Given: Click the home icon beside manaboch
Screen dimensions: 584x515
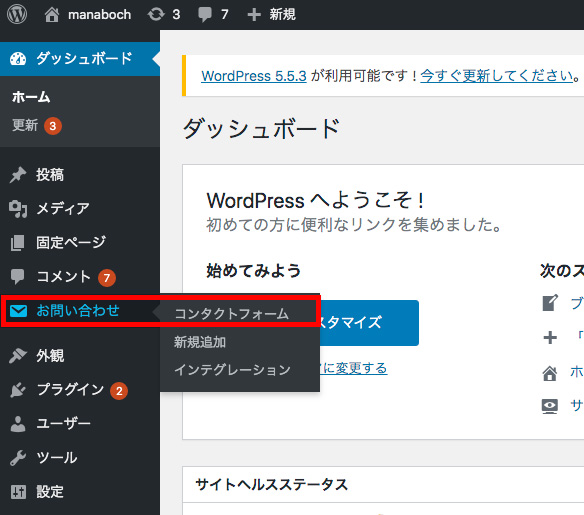Looking at the screenshot, I should click(x=52, y=15).
